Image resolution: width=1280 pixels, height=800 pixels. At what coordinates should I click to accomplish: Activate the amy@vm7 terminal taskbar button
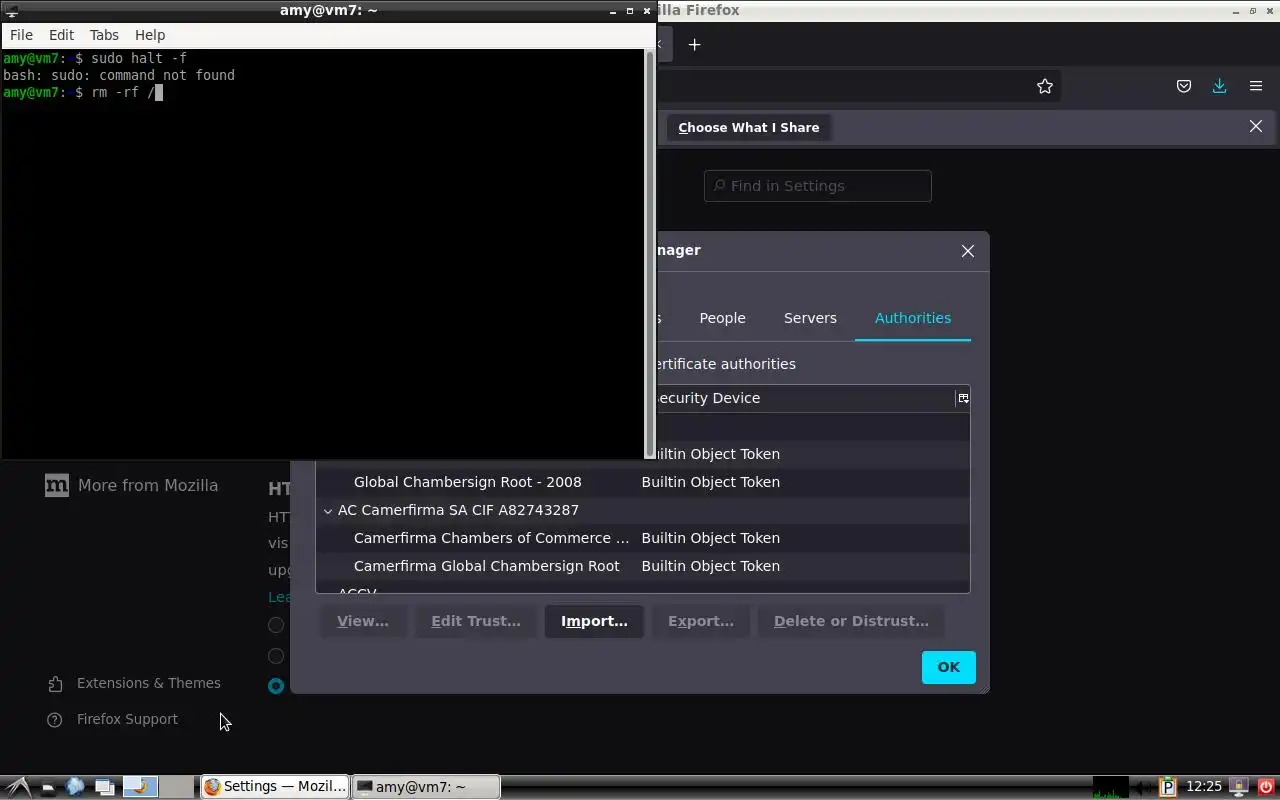(426, 787)
